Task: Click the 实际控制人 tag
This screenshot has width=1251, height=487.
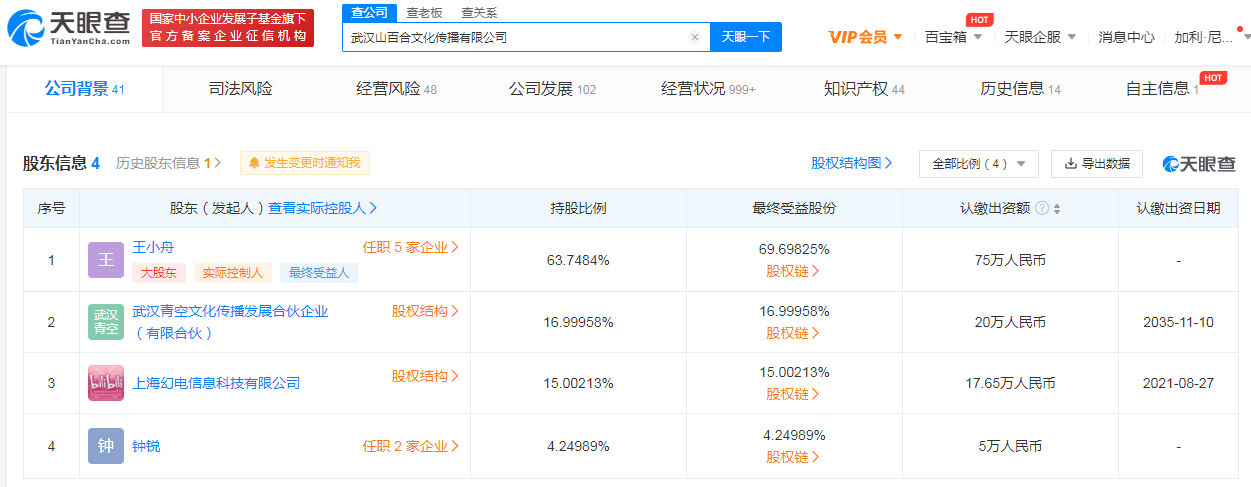Action: 231,272
